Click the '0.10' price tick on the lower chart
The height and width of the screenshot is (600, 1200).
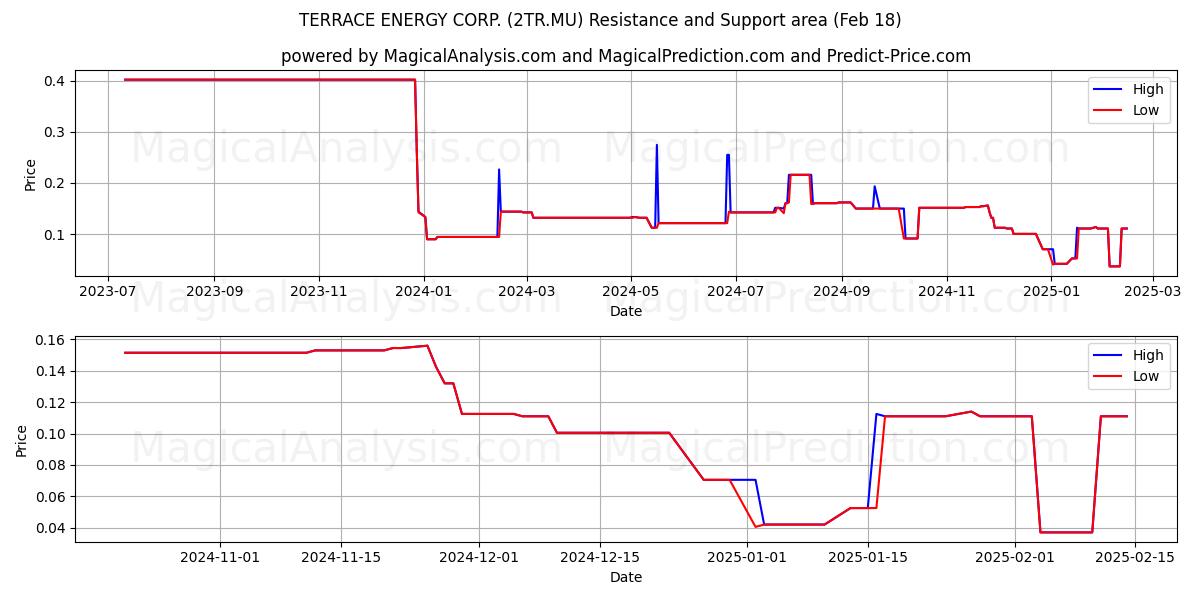52,434
